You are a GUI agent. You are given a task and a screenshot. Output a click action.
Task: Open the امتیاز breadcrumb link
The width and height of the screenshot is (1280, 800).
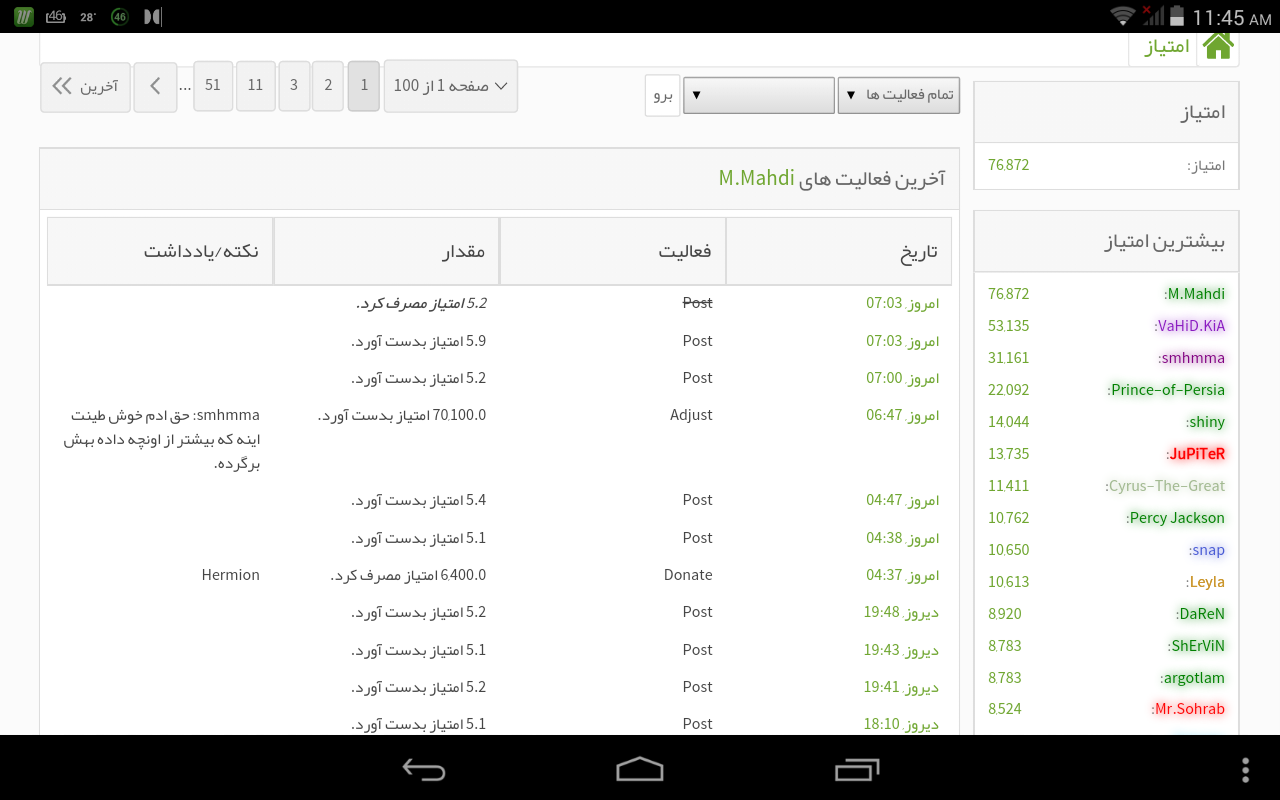point(1167,47)
